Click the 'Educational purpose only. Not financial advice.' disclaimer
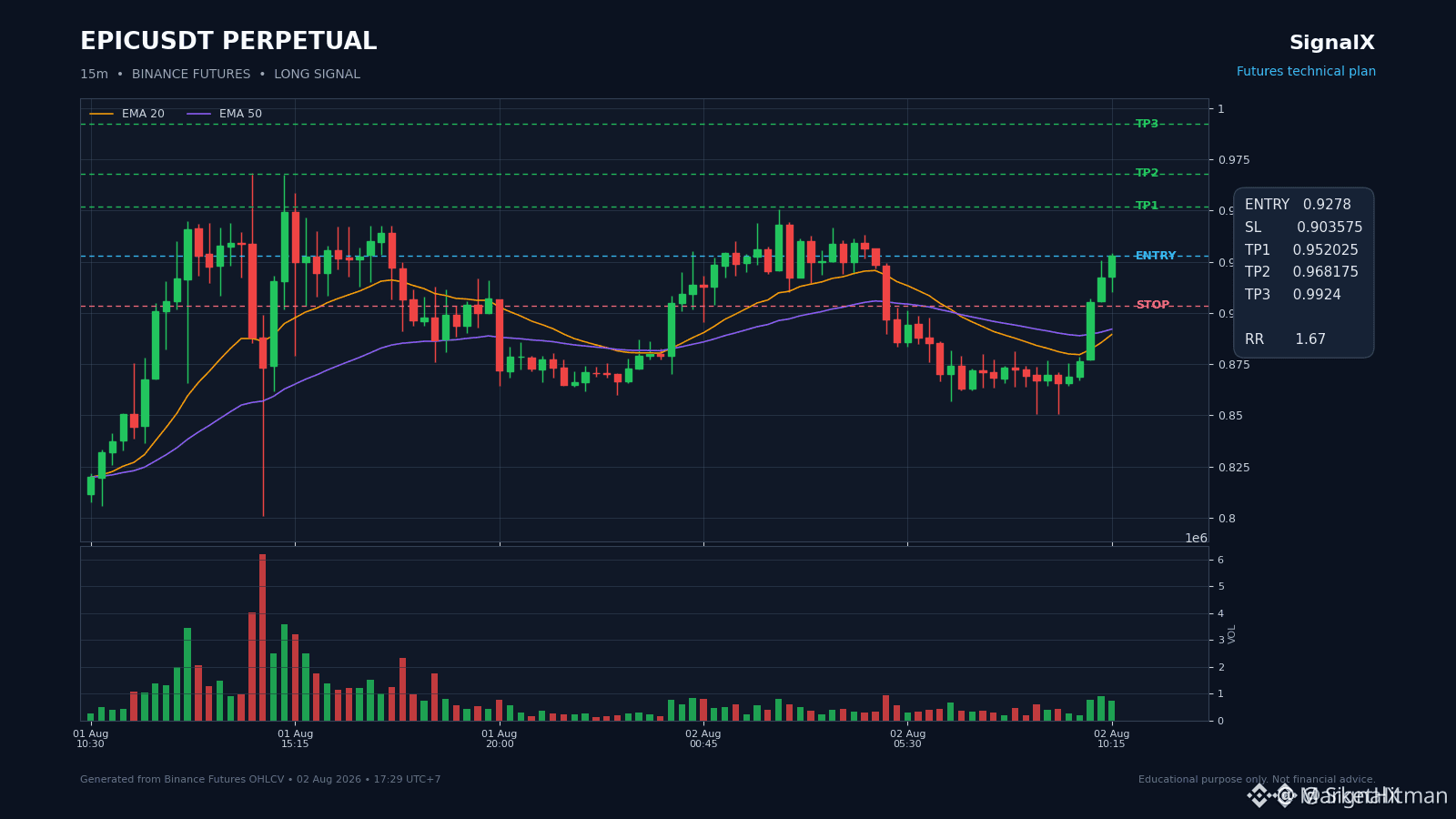Screen dimensions: 1456x819 pos(1257,780)
